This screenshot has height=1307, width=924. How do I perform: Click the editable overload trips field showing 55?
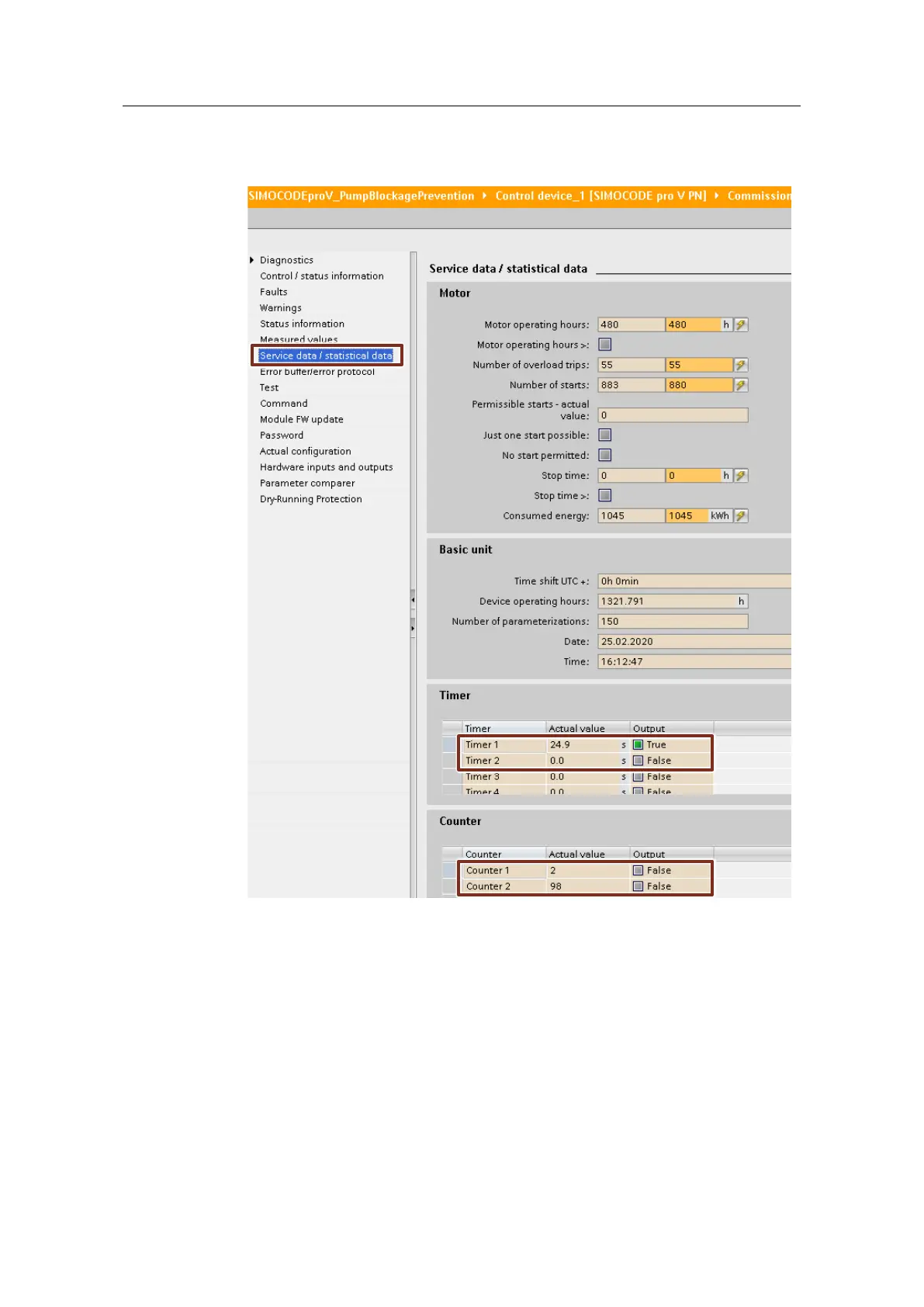(699, 365)
